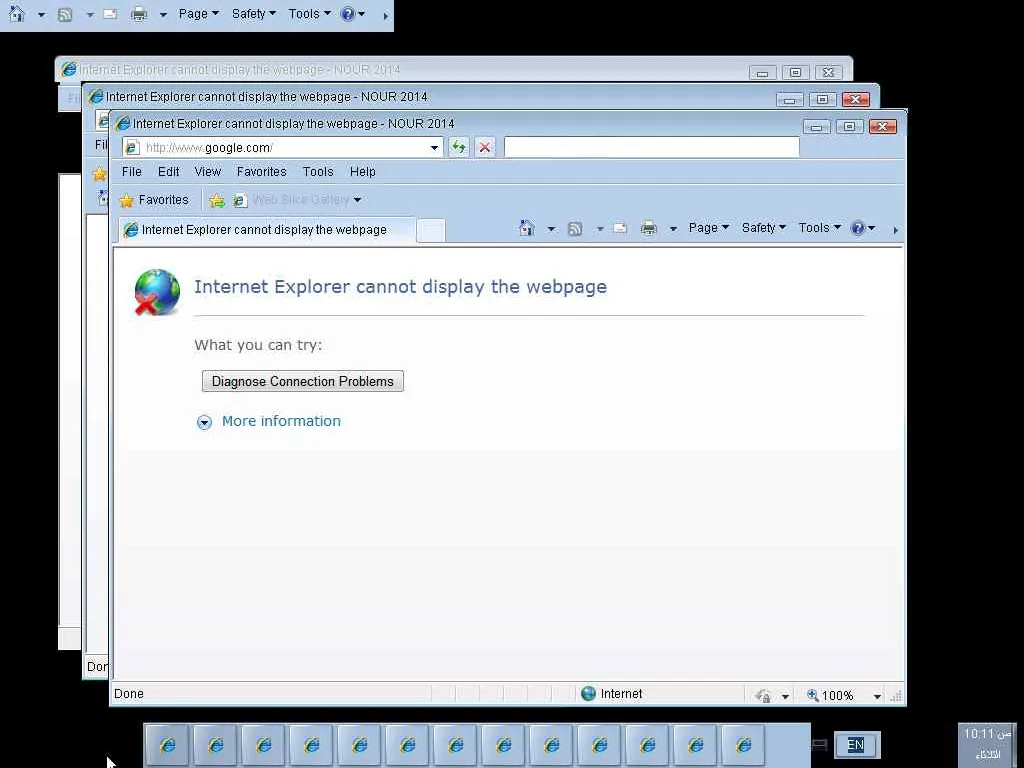This screenshot has width=1024, height=768.
Task: Open the Feeds dropdown arrow in front window
Action: 600,229
